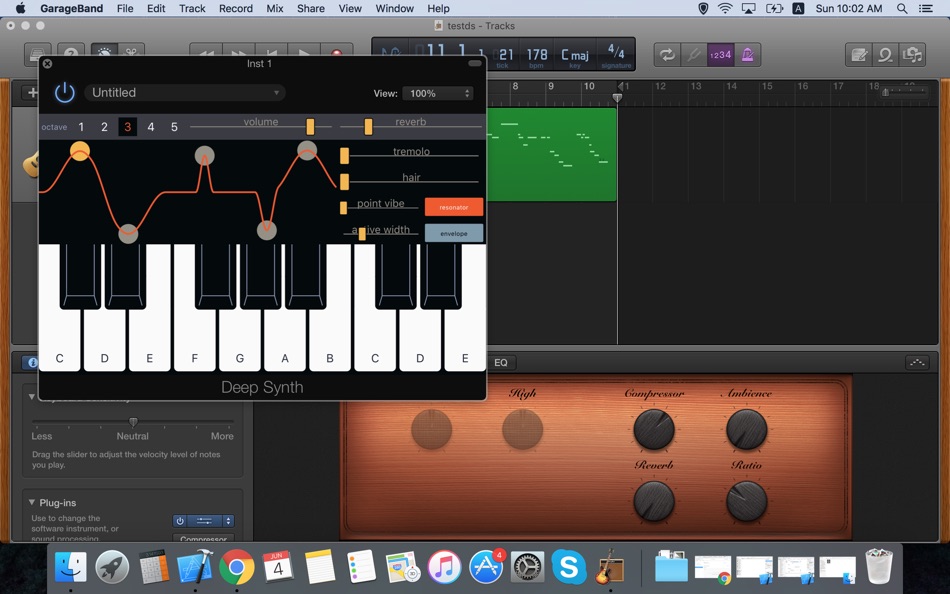Toggle the plug-in slot power button
Screen dimensions: 950x594
click(180, 521)
